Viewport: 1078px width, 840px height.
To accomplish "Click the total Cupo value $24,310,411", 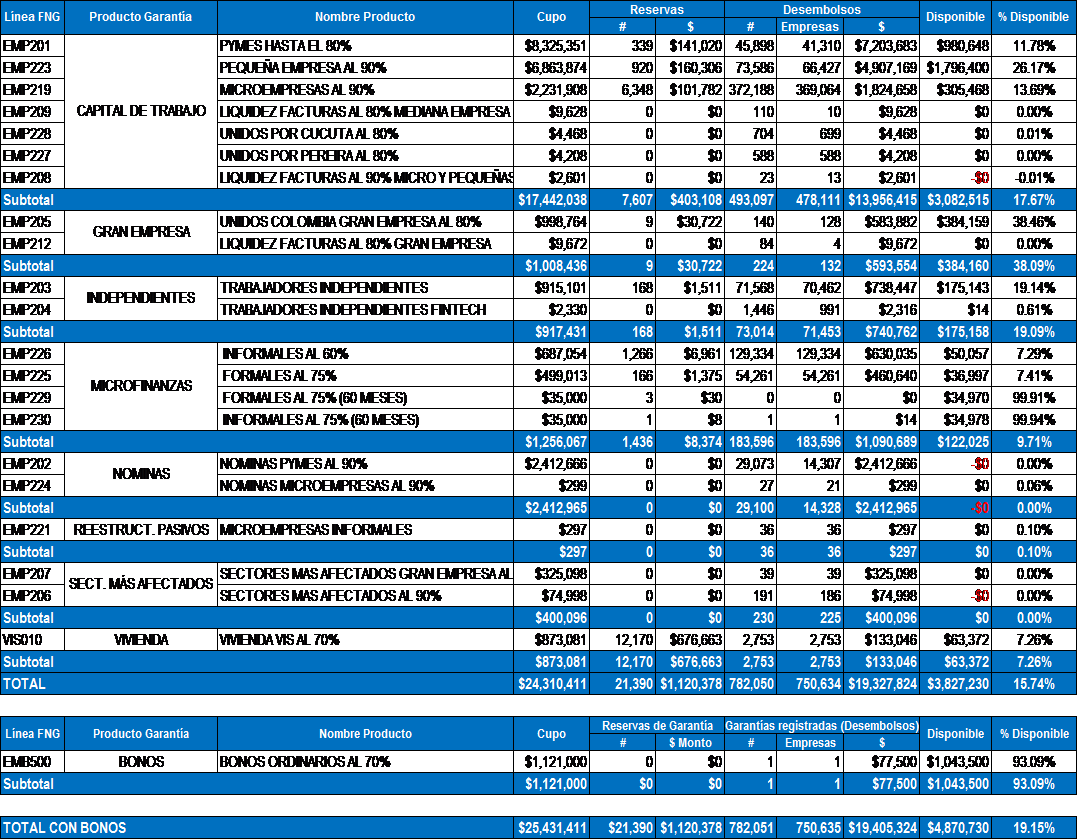I will [551, 684].
